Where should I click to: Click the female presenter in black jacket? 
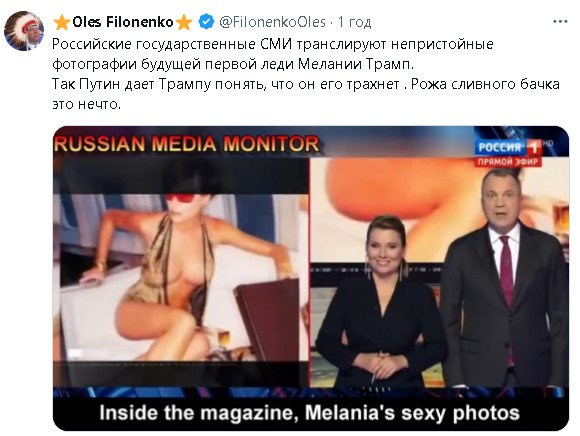[382, 301]
